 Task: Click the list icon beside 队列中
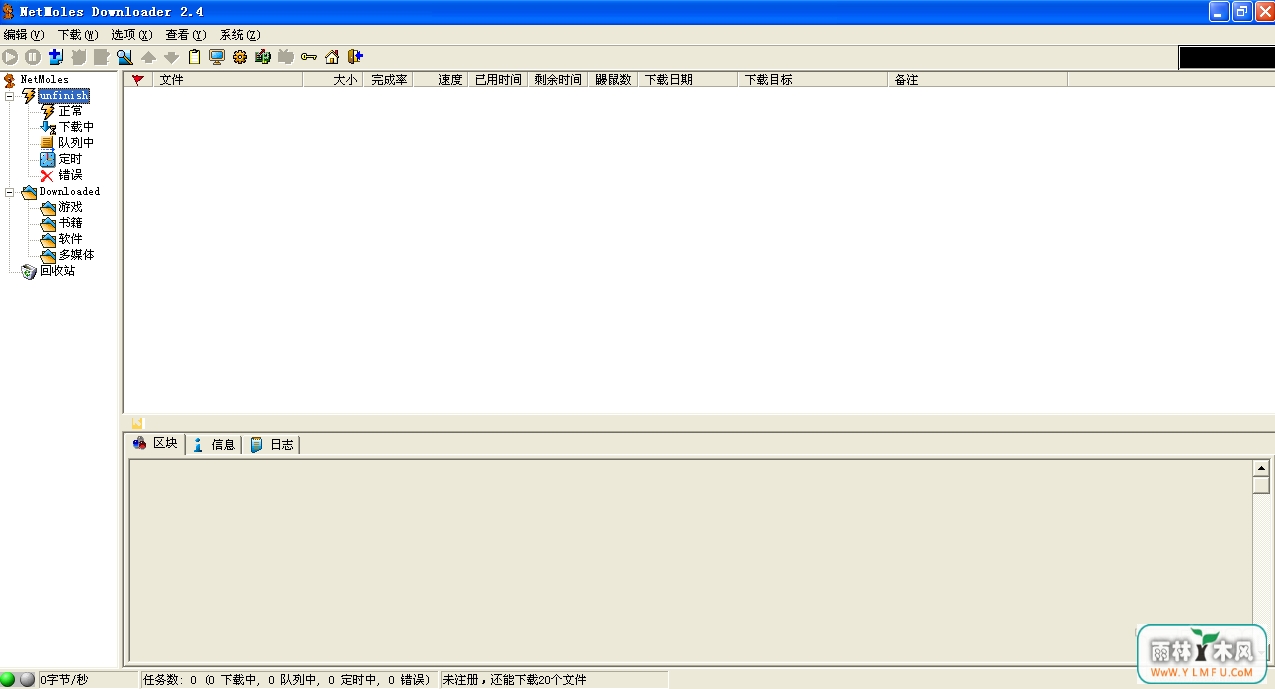(x=47, y=143)
